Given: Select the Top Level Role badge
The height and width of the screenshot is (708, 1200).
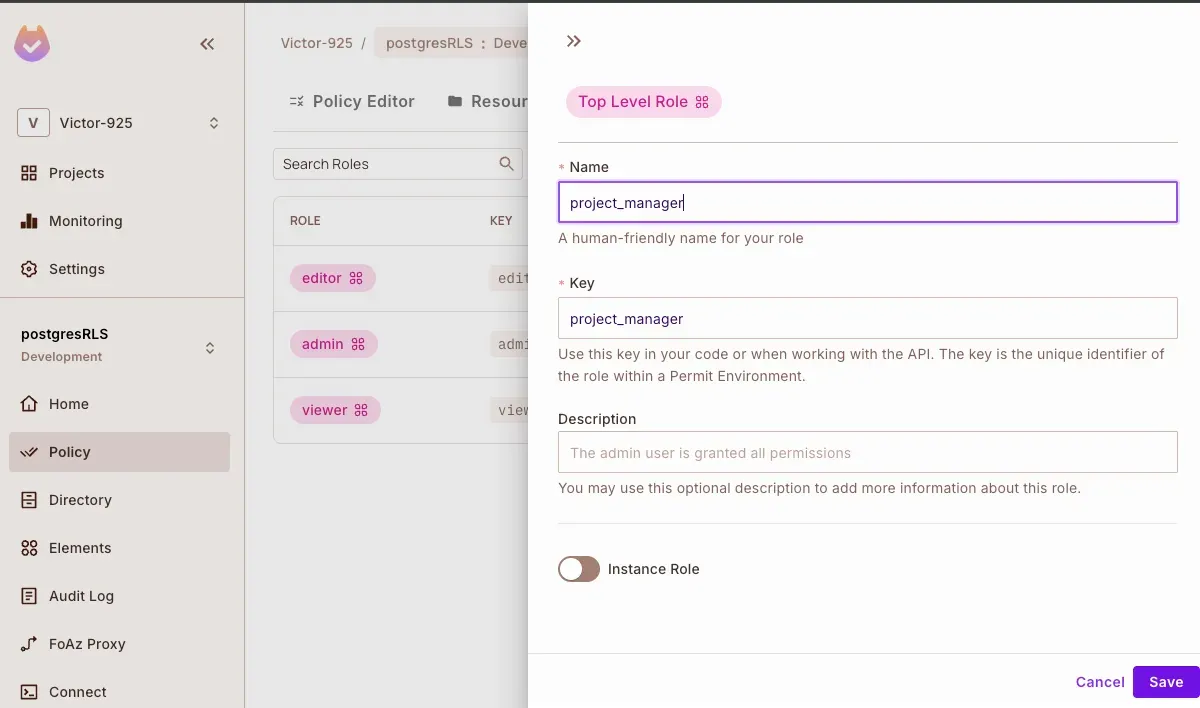Looking at the screenshot, I should (x=643, y=102).
